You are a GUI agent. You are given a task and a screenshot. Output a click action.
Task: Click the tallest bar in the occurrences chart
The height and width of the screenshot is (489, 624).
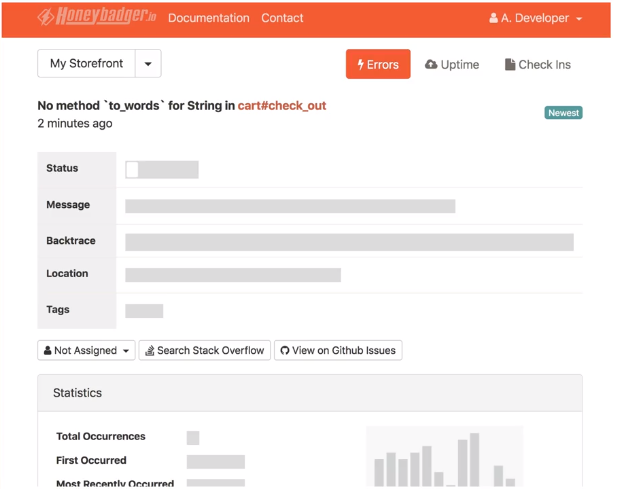coord(474,459)
